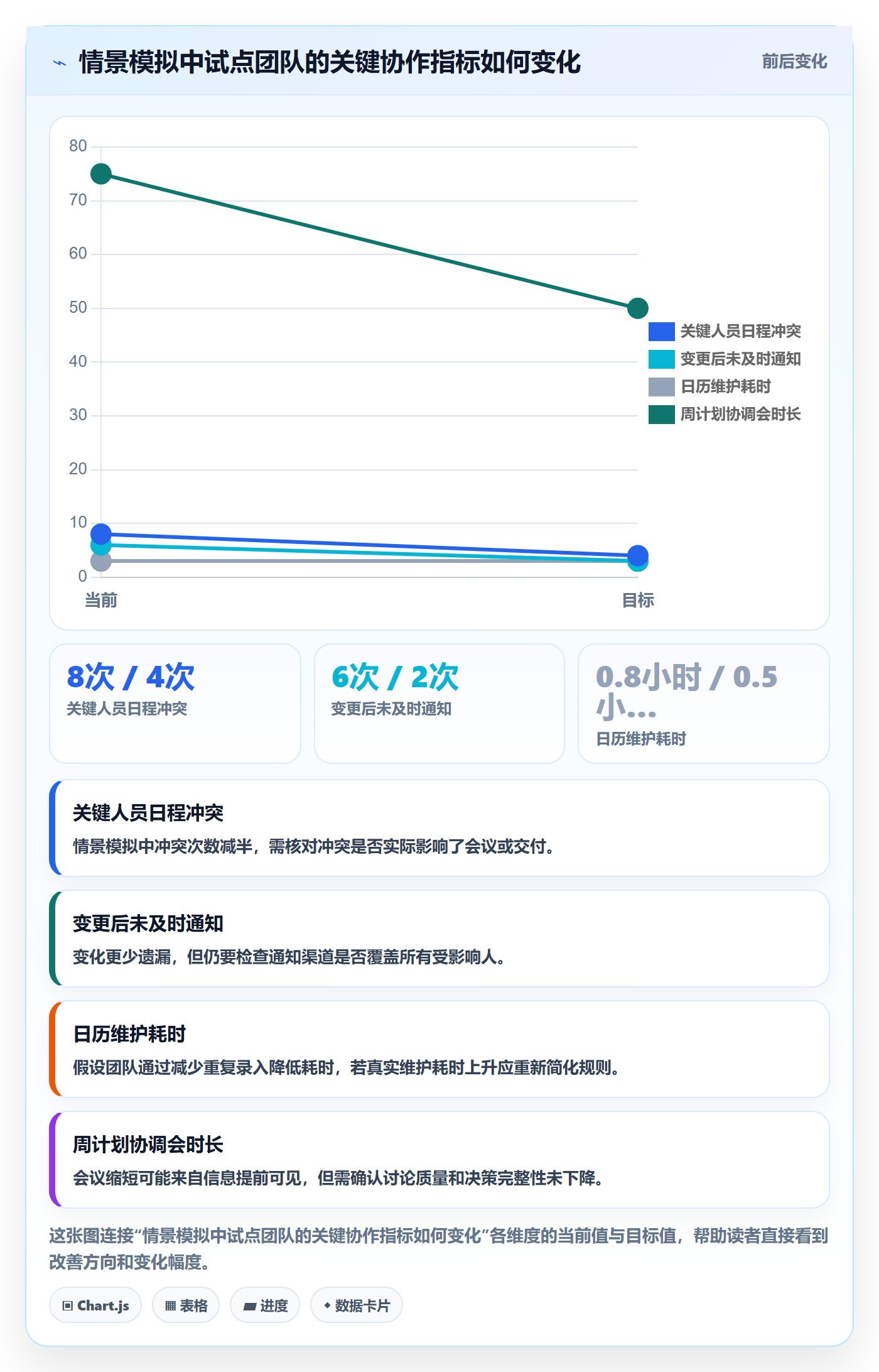Screen dimensions: 879x1372
Task: Select the 关键人员日程冲突 description panel
Action: [439, 828]
